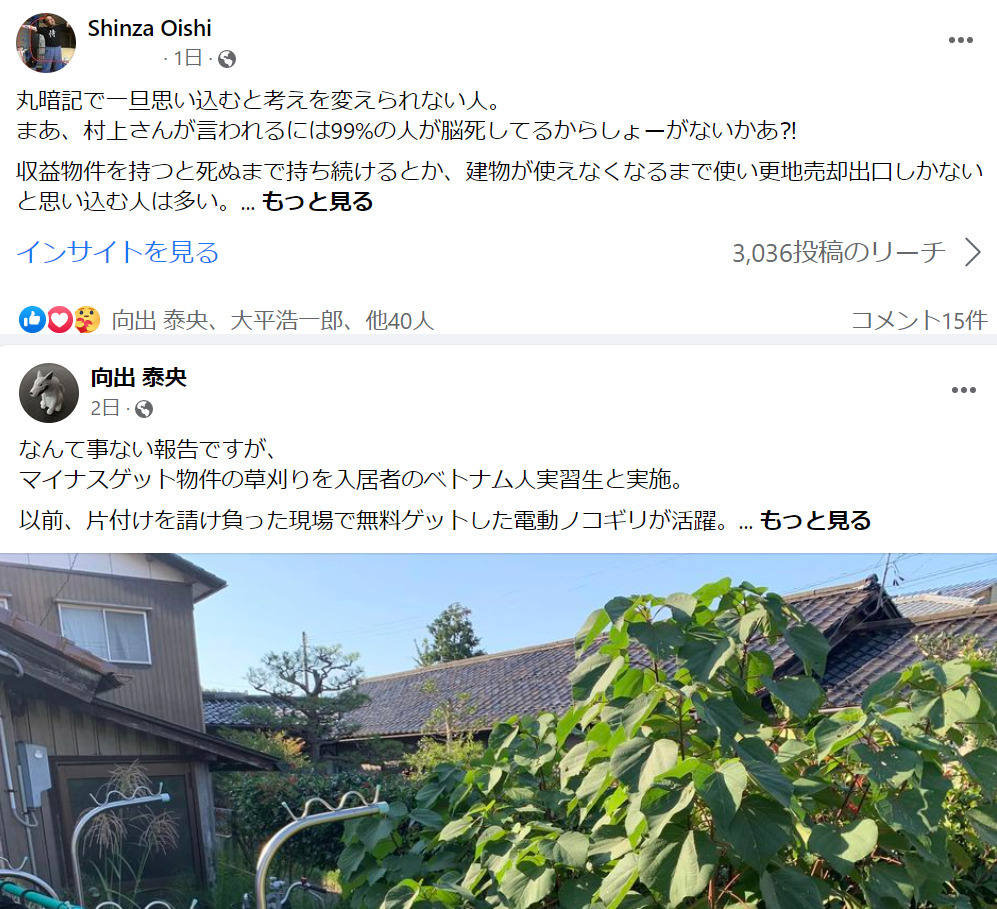Viewport: 997px width, 909px height.
Task: Open 向出 泰央's wolf avatar
Action: click(49, 393)
